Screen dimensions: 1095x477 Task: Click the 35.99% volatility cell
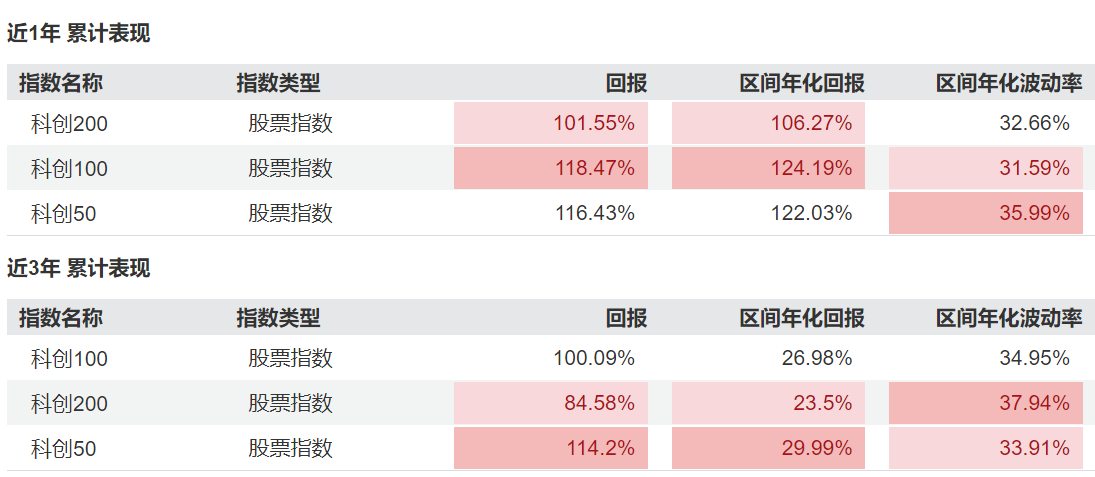(985, 213)
